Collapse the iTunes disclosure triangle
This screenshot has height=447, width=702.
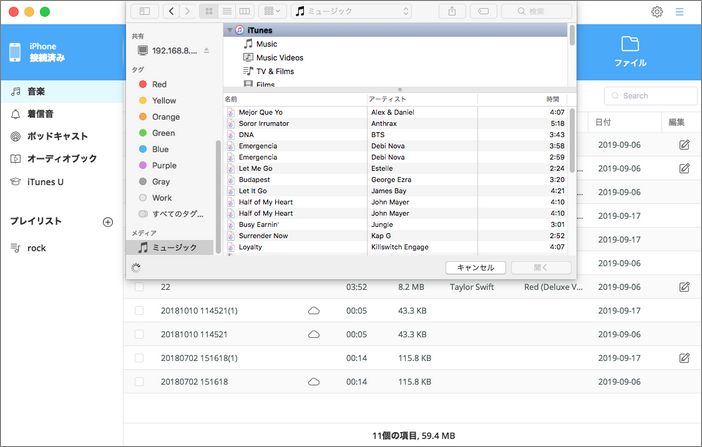[x=230, y=30]
